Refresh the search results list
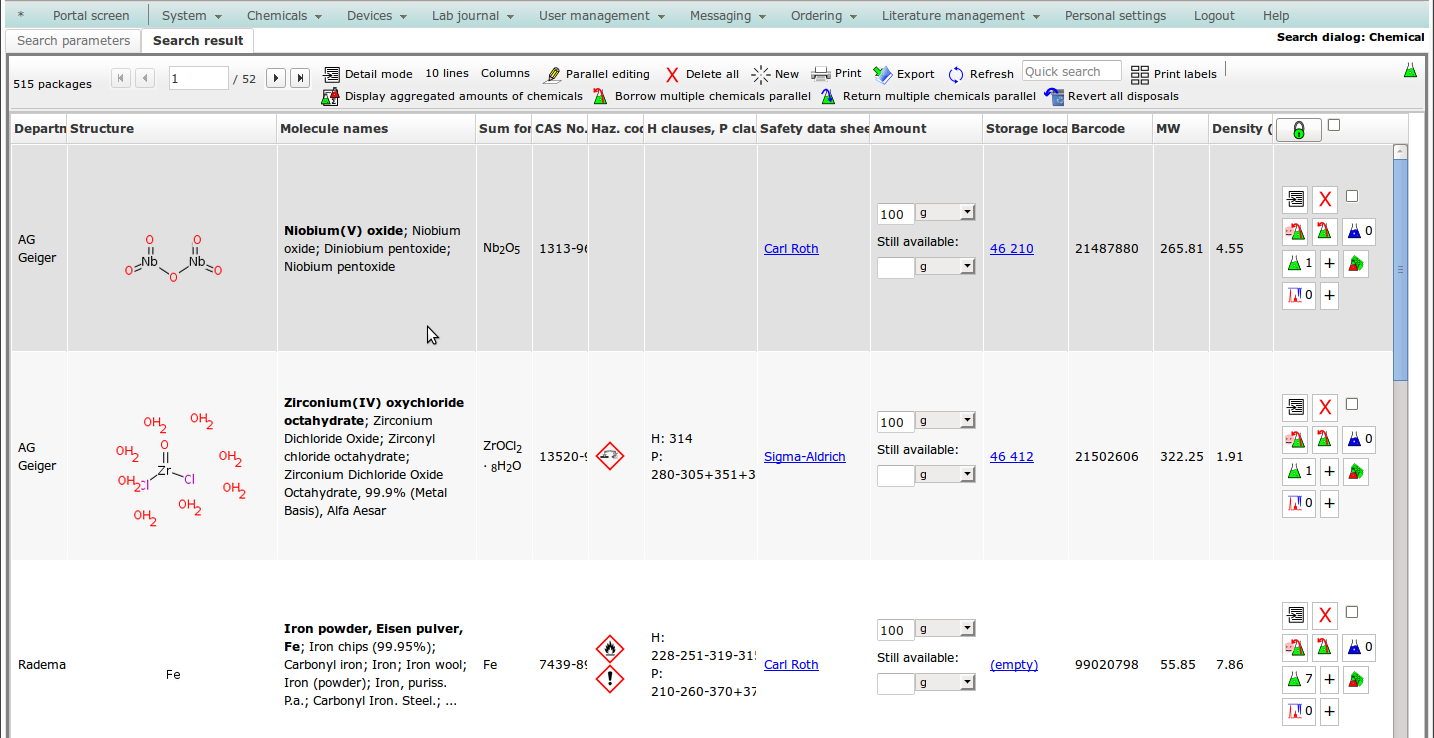 click(x=956, y=75)
